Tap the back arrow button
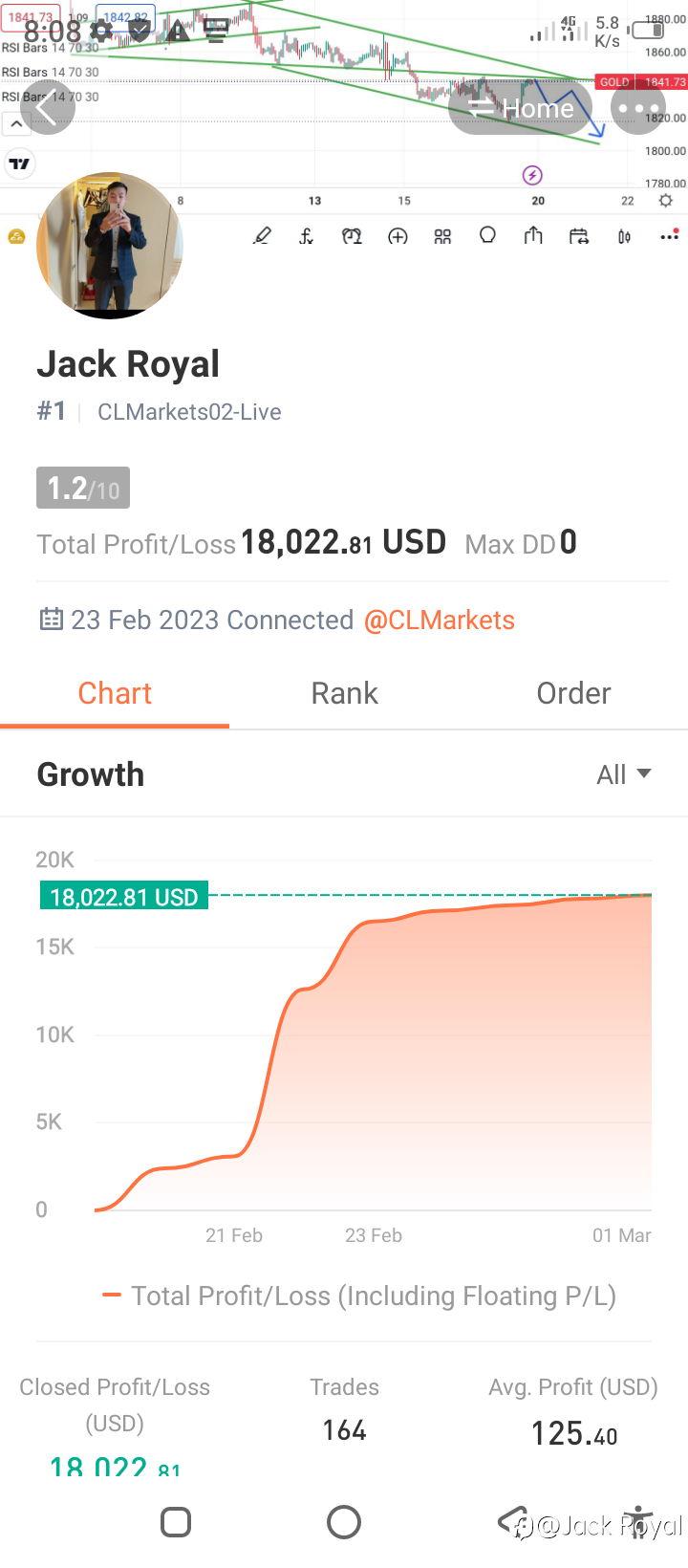The width and height of the screenshot is (688, 1568). [47, 109]
